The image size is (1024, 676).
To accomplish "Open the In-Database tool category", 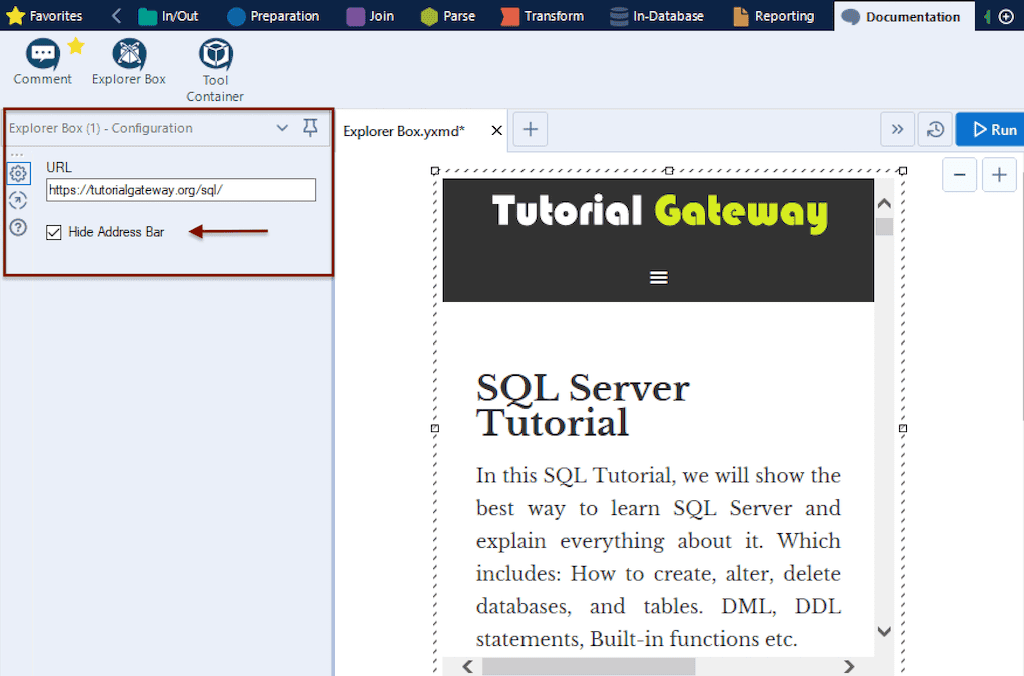I will point(657,15).
